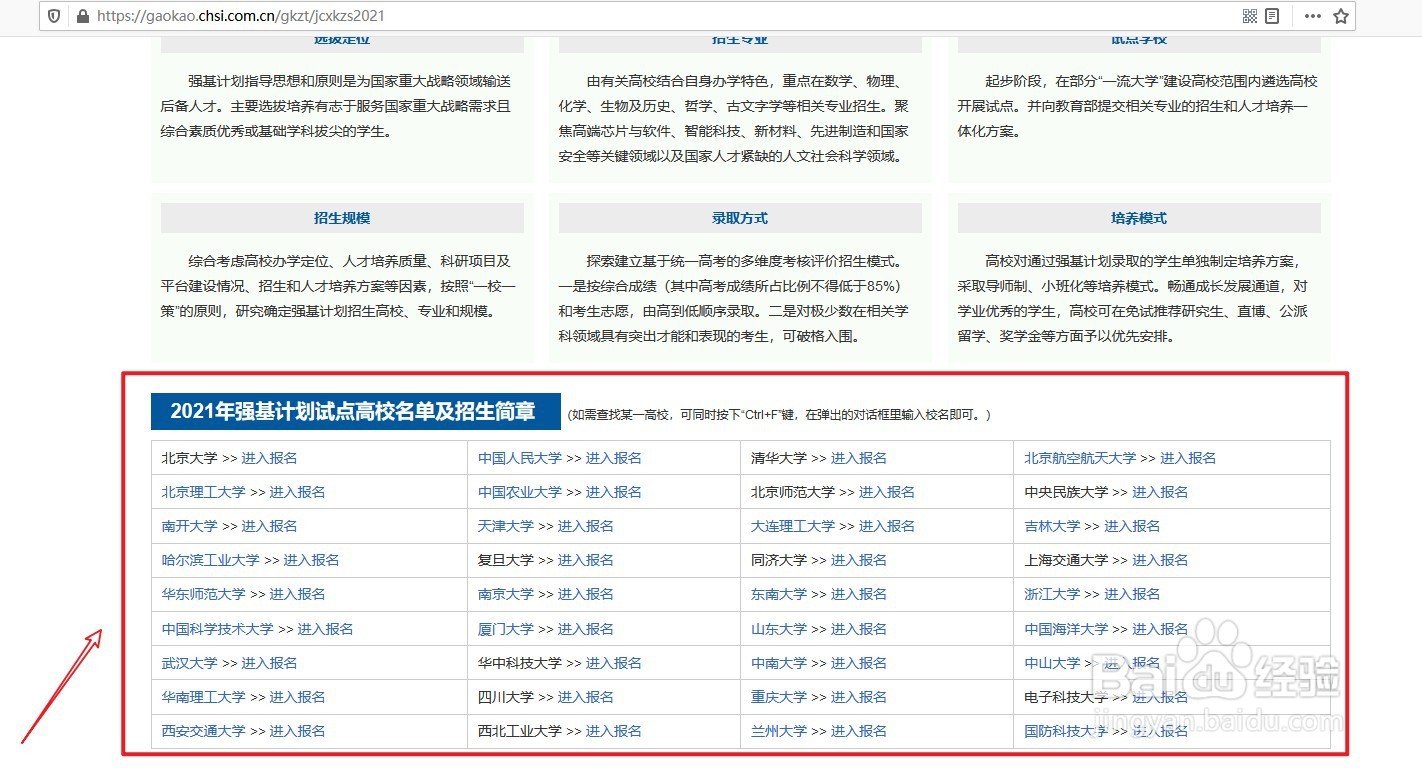Open the 中国科学技术大学 university link
Image resolution: width=1422 pixels, height=770 pixels.
218,629
